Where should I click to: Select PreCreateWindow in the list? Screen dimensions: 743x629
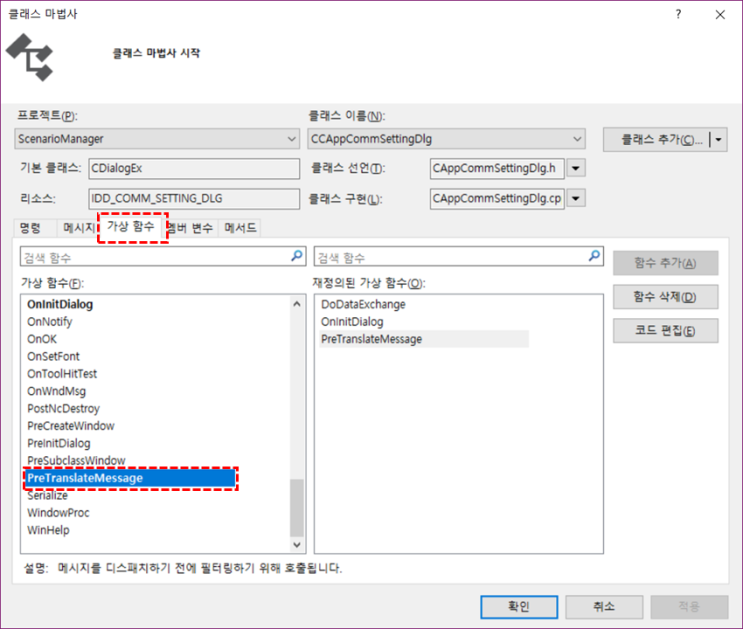point(71,426)
